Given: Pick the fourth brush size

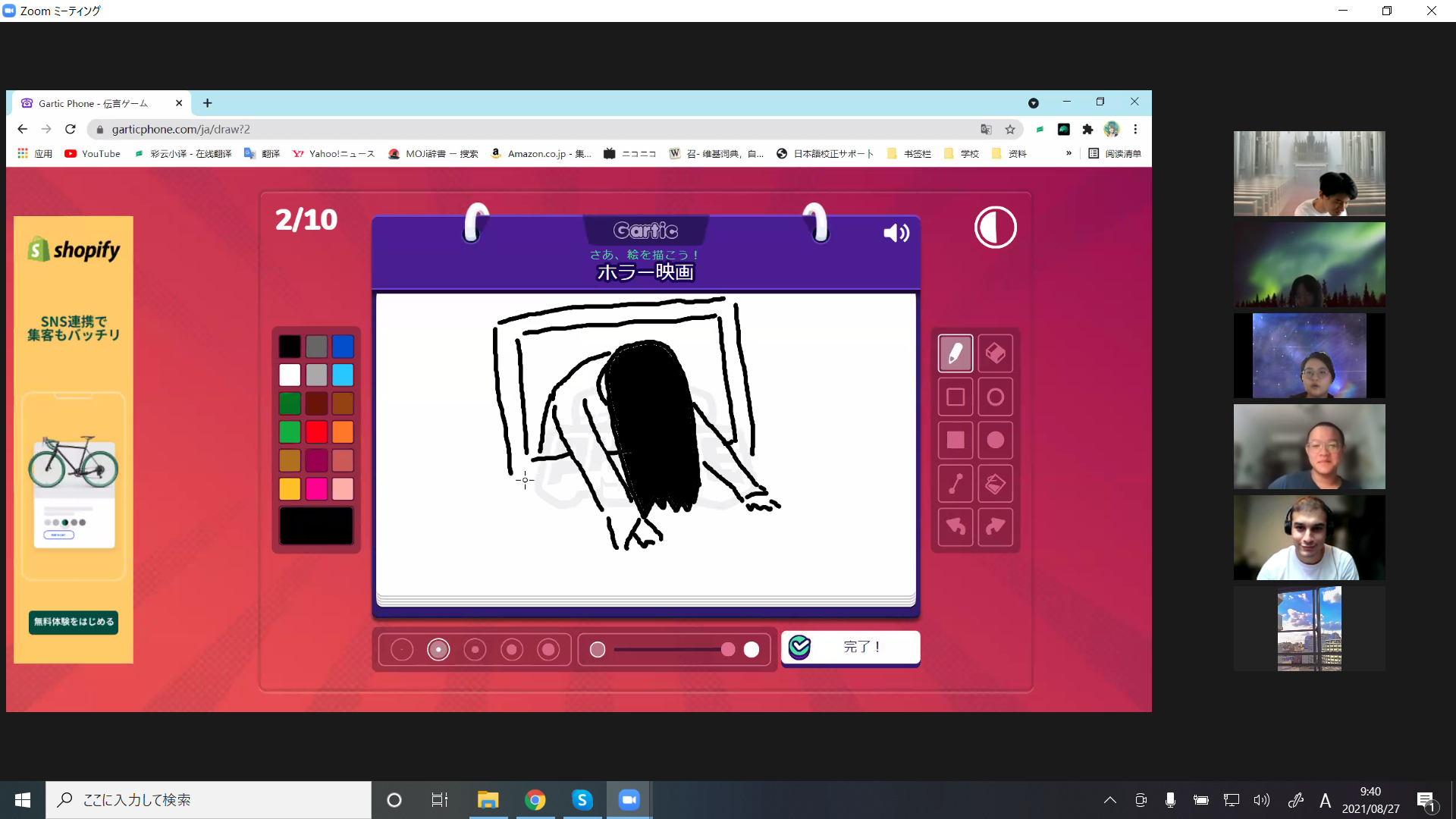Looking at the screenshot, I should [512, 650].
